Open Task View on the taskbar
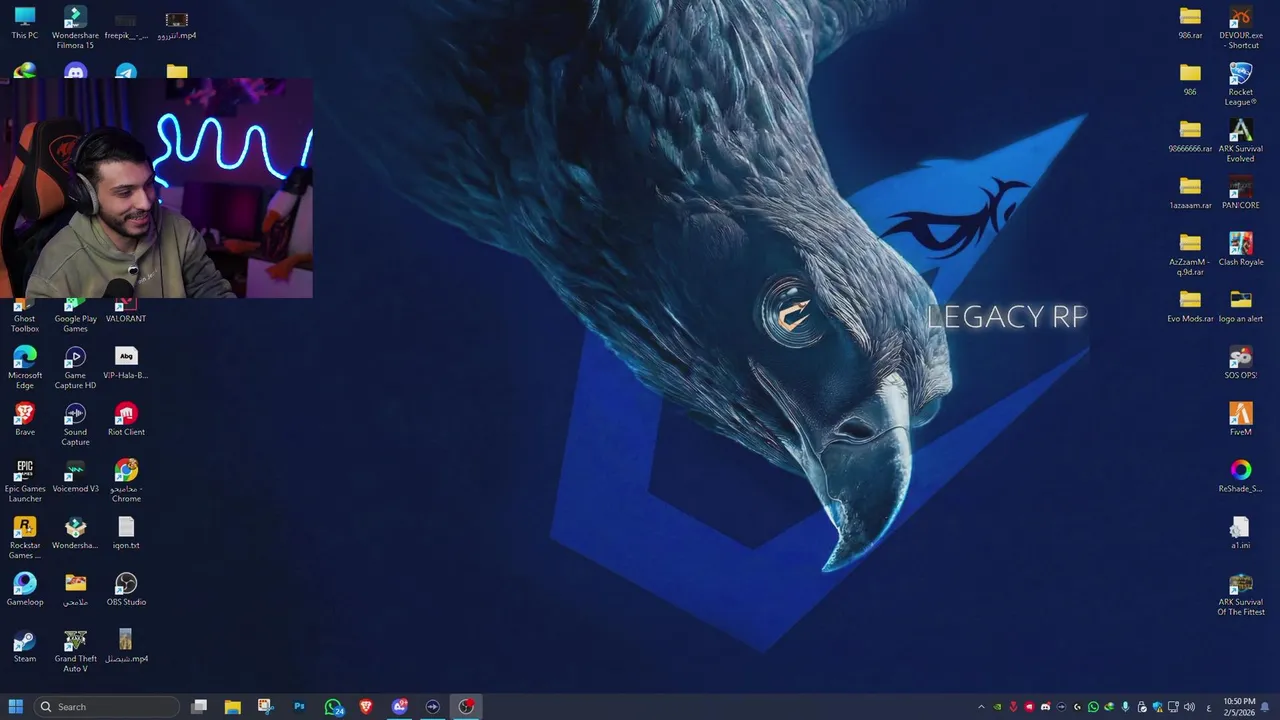 click(199, 707)
